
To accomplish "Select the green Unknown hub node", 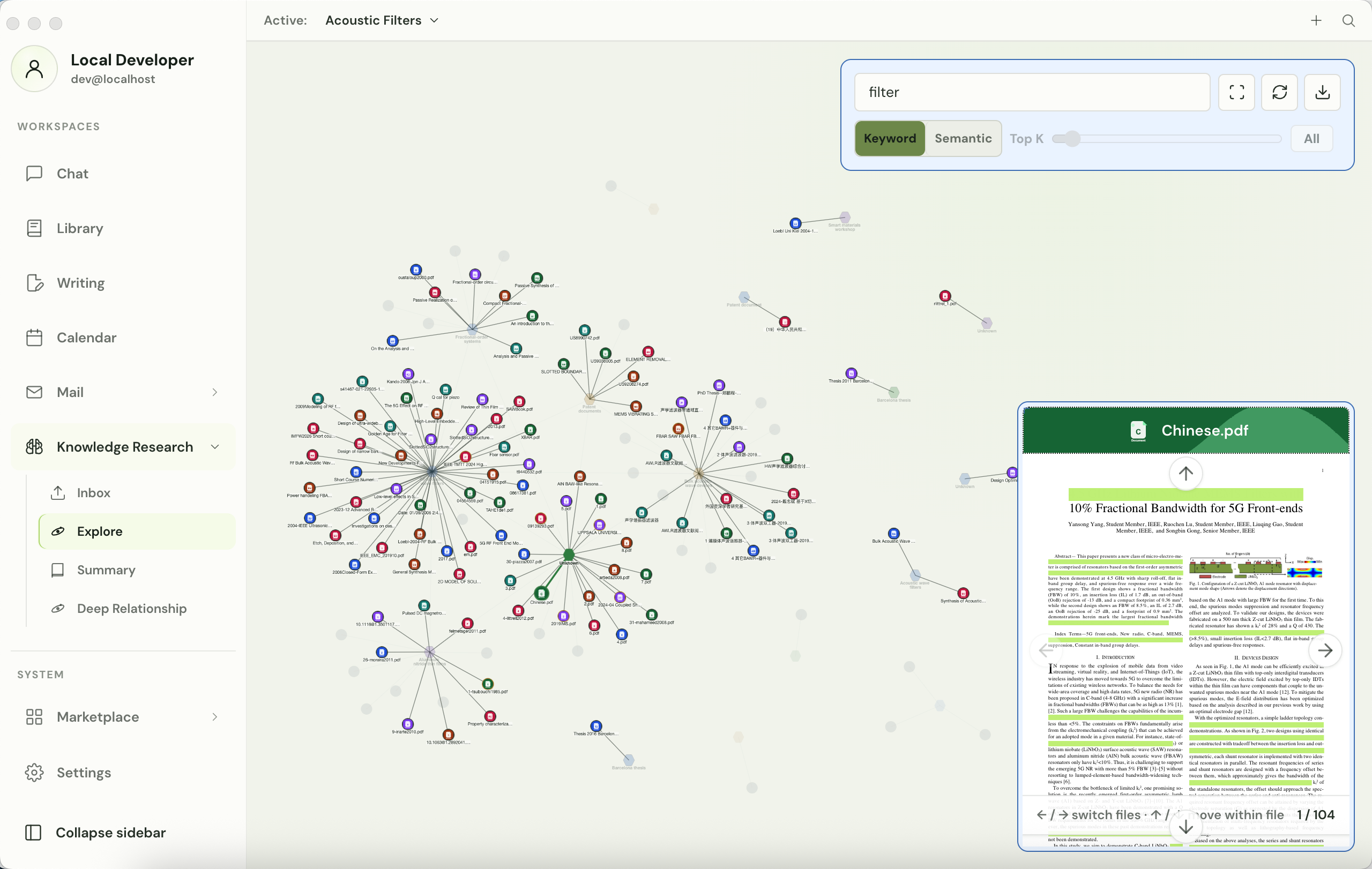I will (569, 555).
